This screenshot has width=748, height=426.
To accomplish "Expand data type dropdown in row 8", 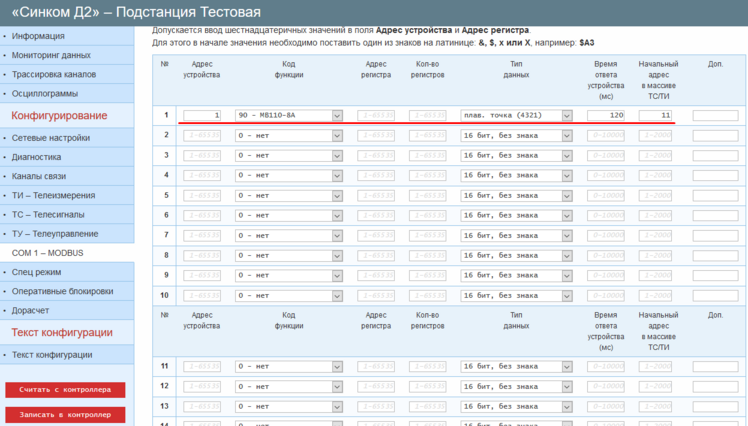I will pyautogui.click(x=516, y=255).
